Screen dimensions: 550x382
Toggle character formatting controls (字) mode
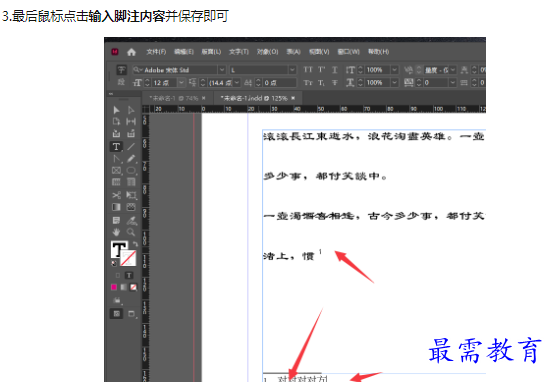point(121,70)
